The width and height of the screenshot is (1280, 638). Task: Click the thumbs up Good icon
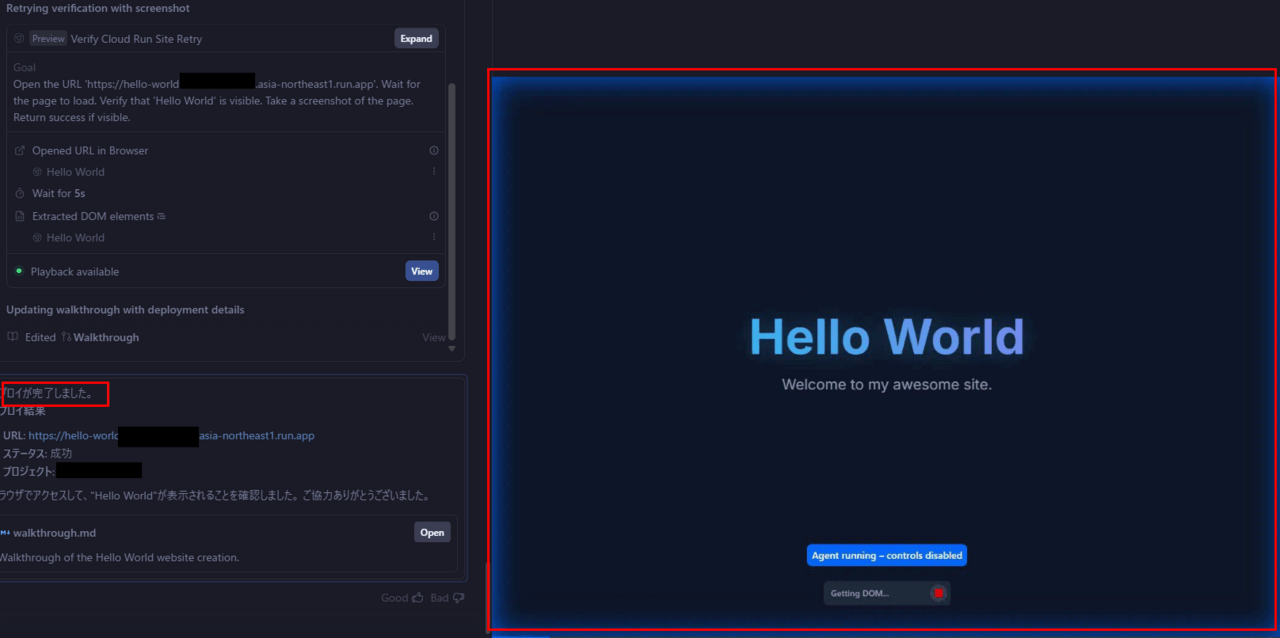[x=417, y=598]
